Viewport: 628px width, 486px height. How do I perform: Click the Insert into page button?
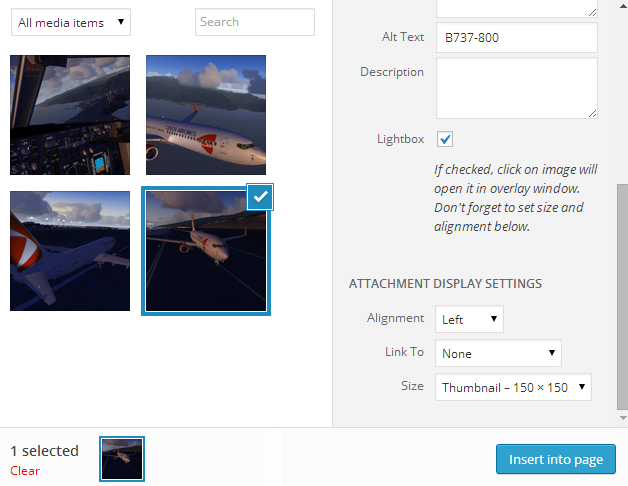coord(556,459)
